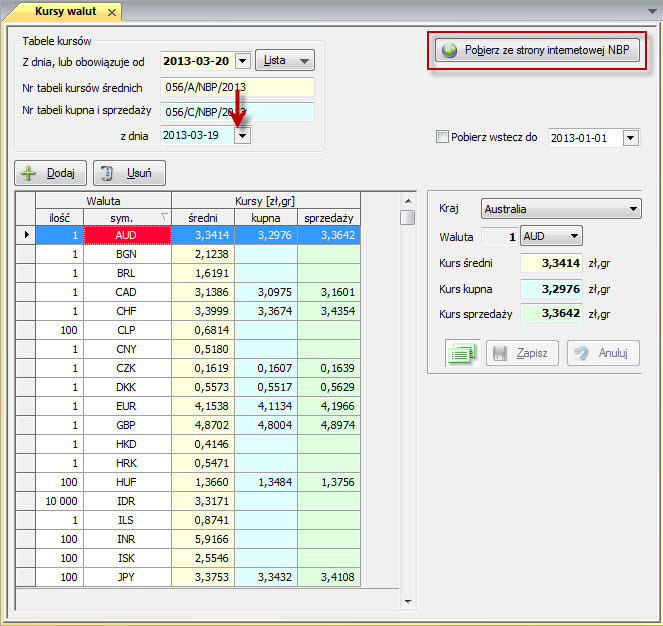Click the kupna column header
663x626 pixels.
[266, 217]
